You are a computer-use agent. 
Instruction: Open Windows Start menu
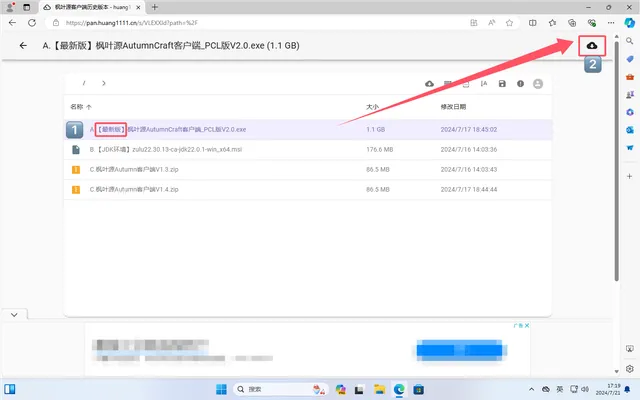point(221,389)
